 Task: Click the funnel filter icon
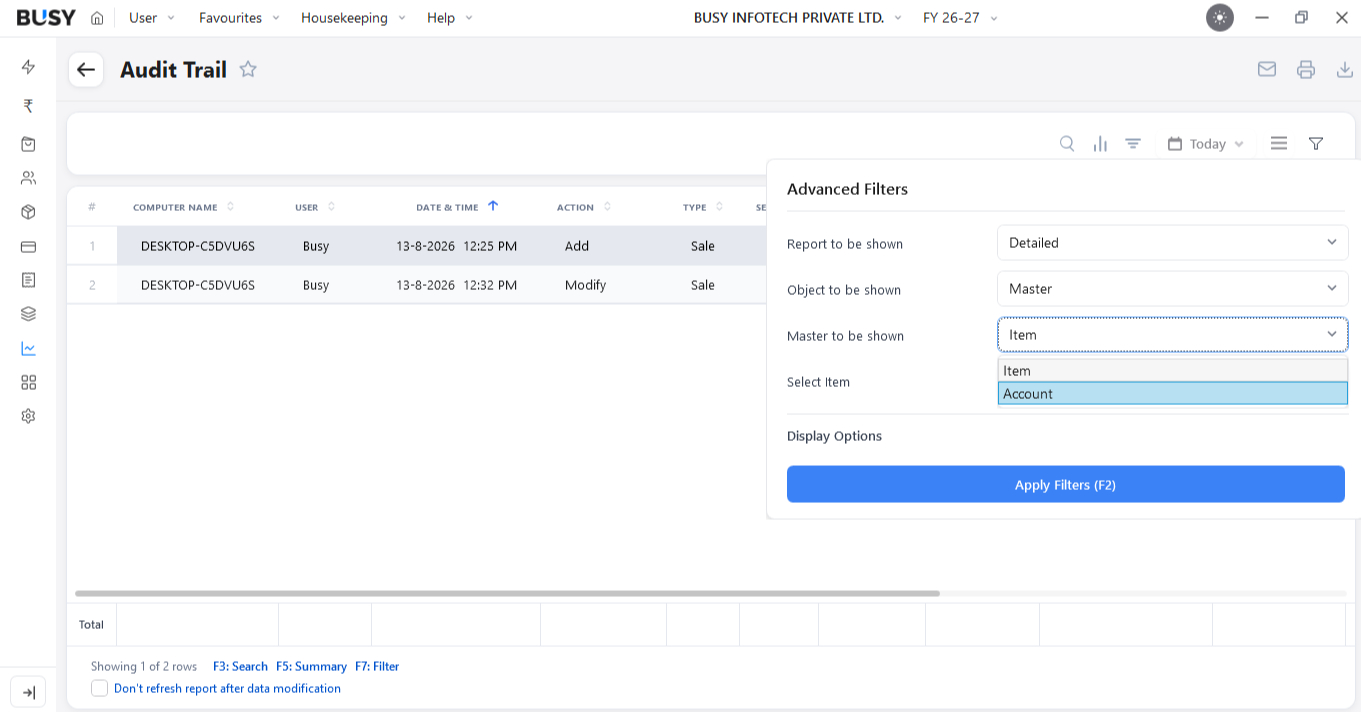(x=1316, y=144)
